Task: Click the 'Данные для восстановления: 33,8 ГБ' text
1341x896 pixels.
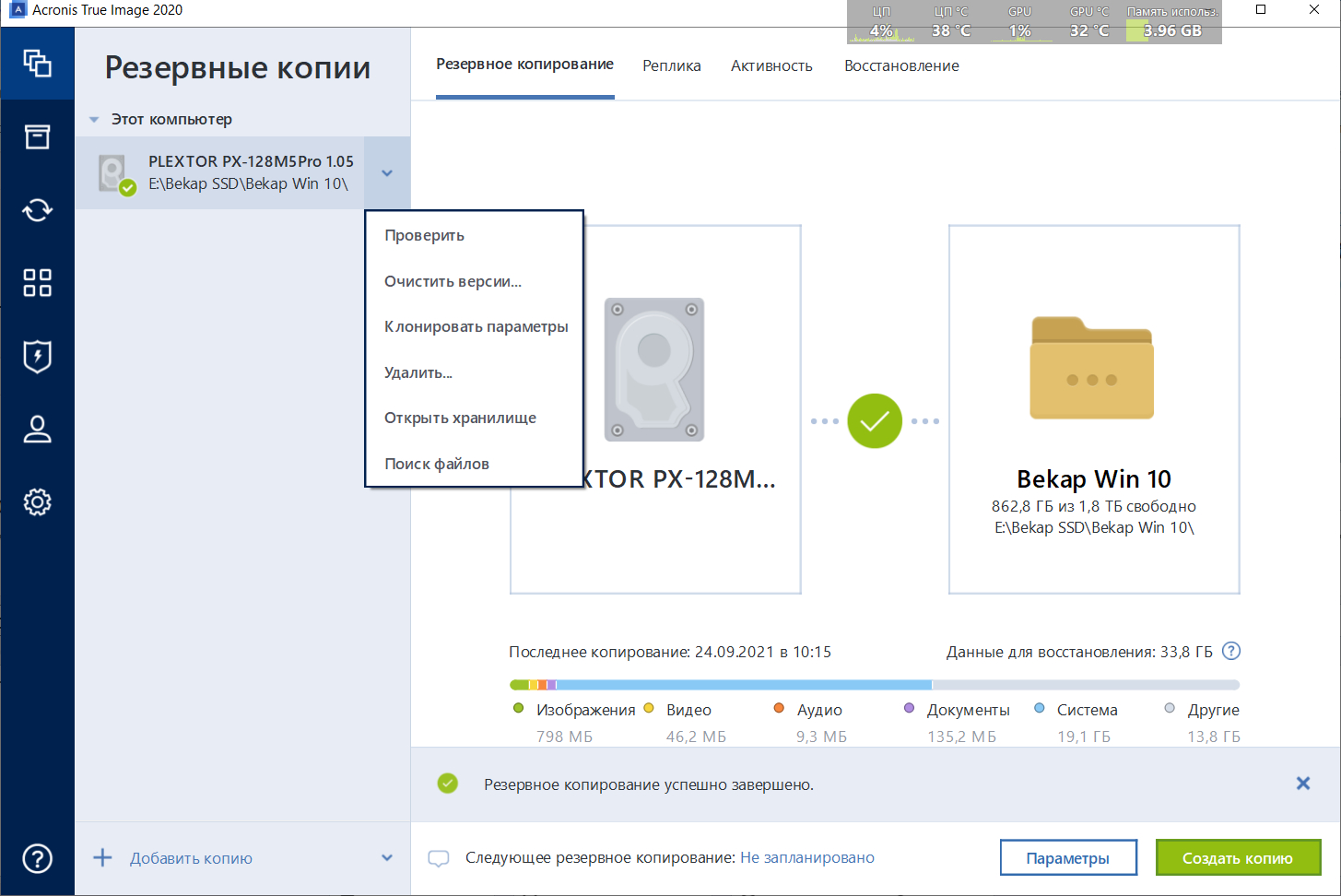Action: (1079, 652)
